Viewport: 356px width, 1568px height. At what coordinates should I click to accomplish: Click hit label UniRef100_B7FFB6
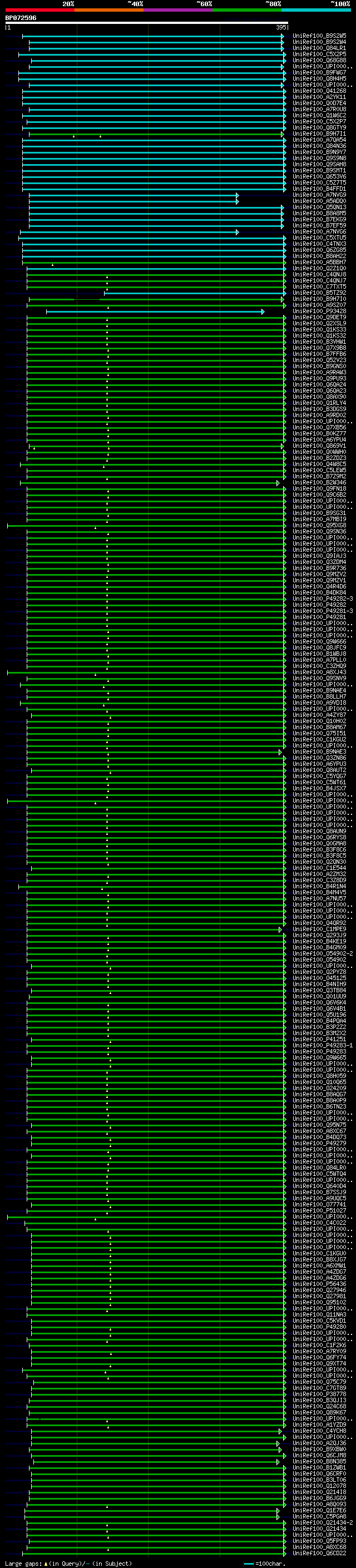tap(319, 354)
